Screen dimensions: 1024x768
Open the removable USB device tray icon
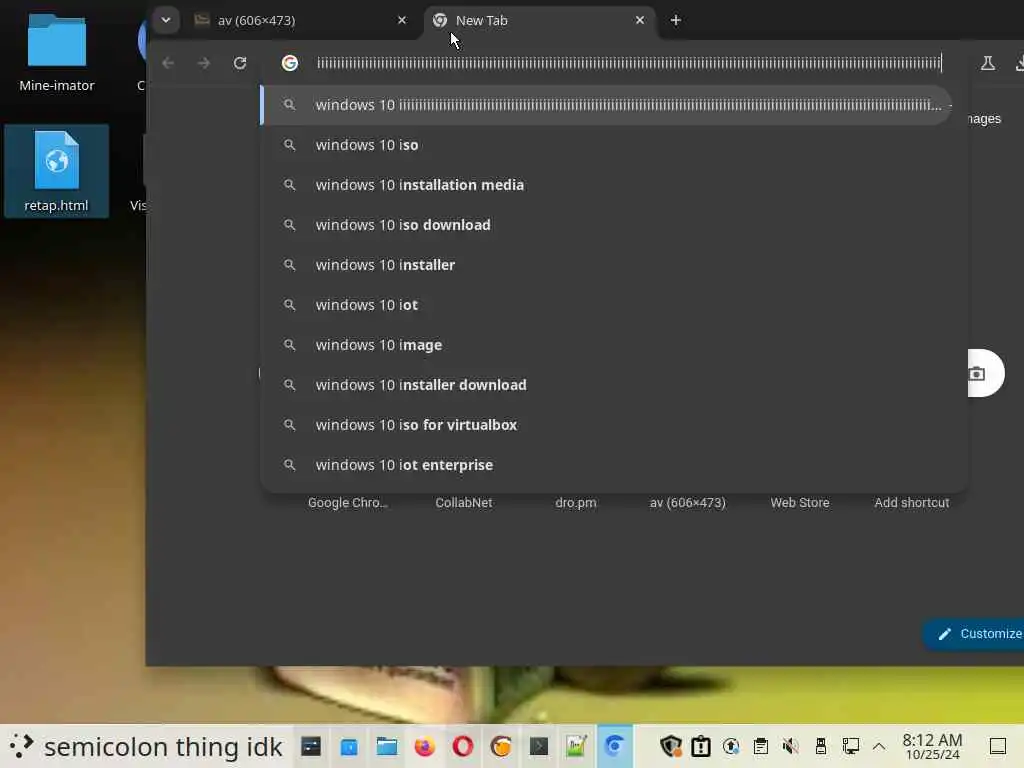pyautogui.click(x=821, y=746)
